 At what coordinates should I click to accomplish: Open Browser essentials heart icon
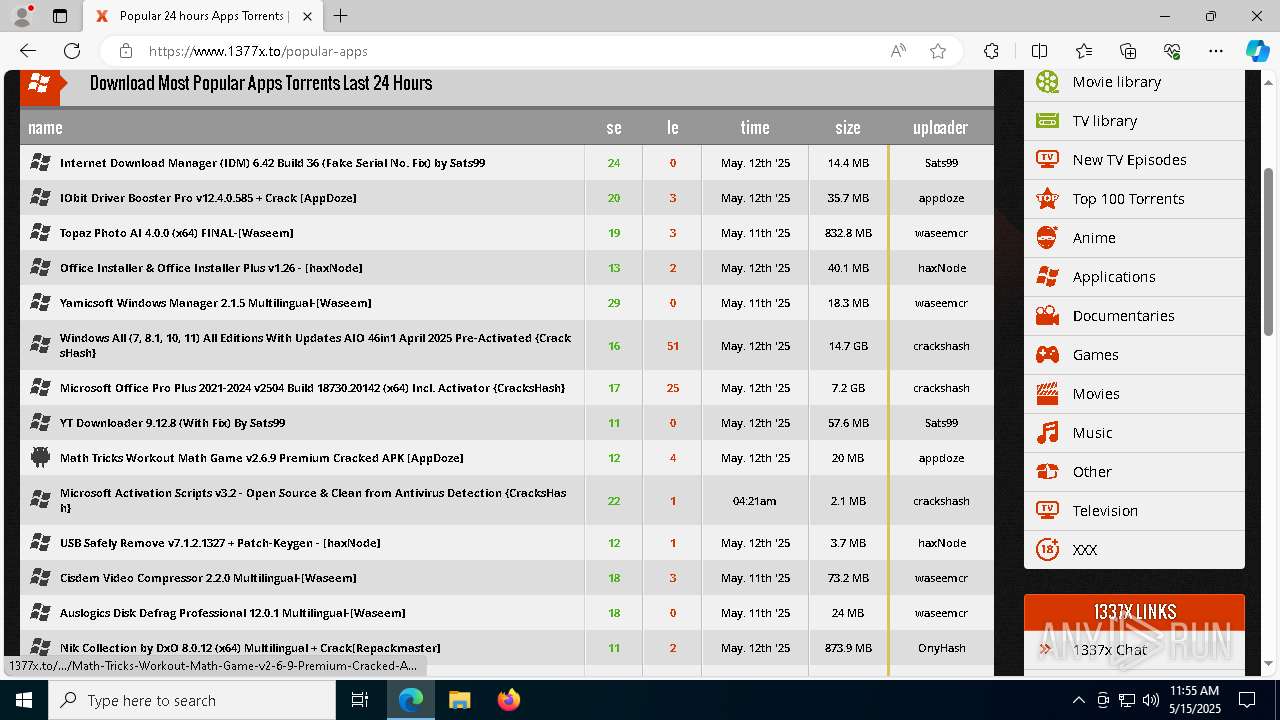(1172, 51)
